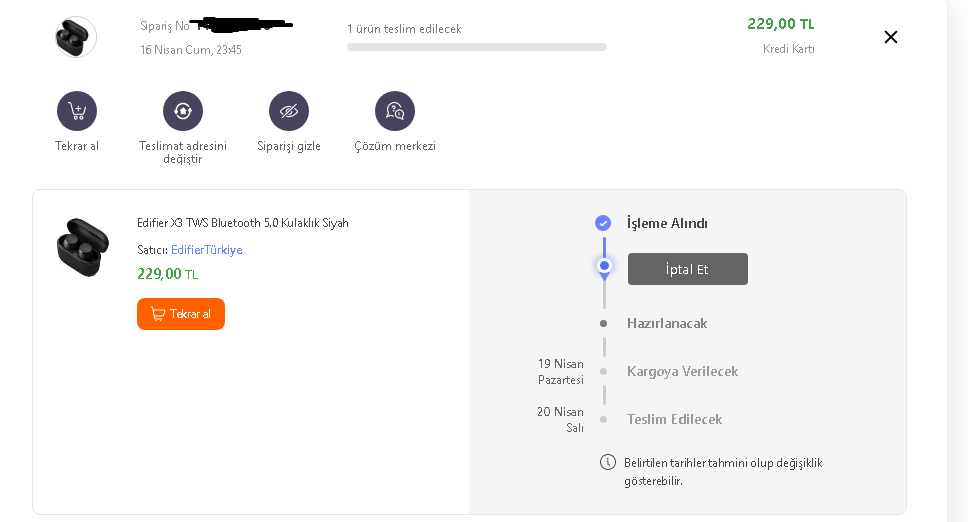This screenshot has height=522, width=968.
Task: Click the Tekrar al cart icon
Action: point(77,111)
